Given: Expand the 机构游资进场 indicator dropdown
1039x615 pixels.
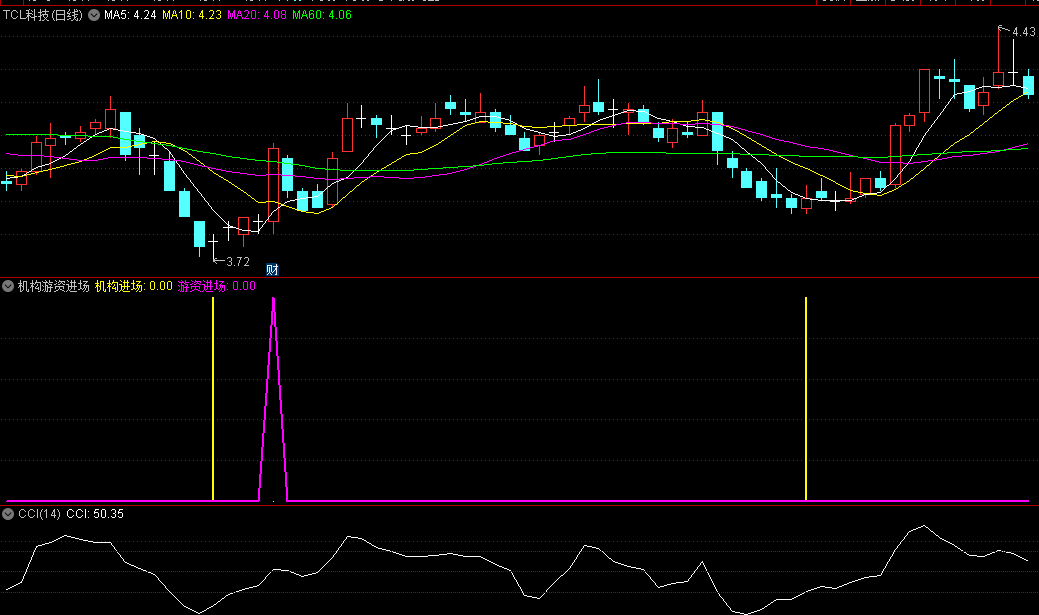Looking at the screenshot, I should [x=8, y=286].
